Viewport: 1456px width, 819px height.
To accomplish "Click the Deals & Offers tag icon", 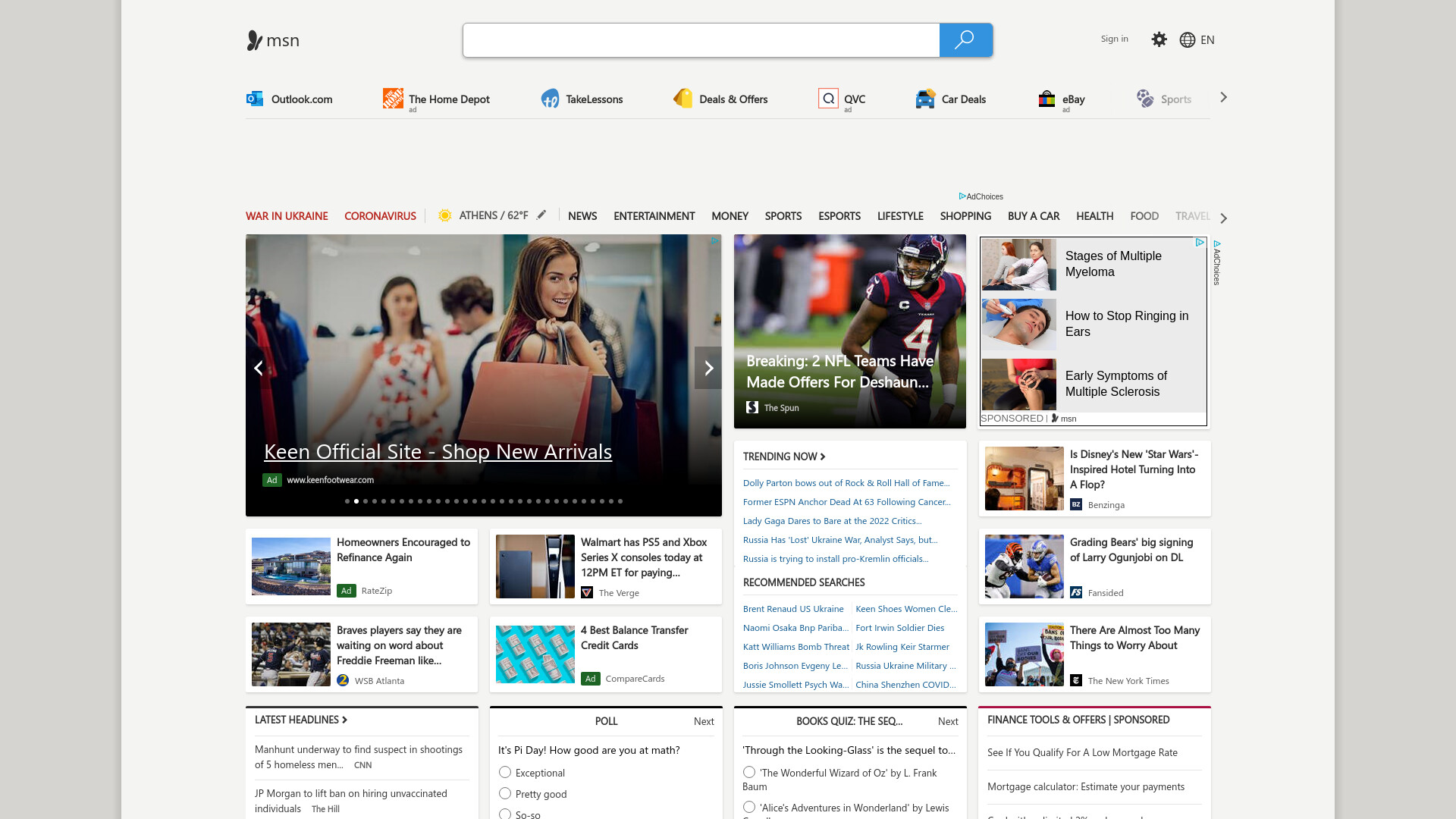I will [x=682, y=98].
